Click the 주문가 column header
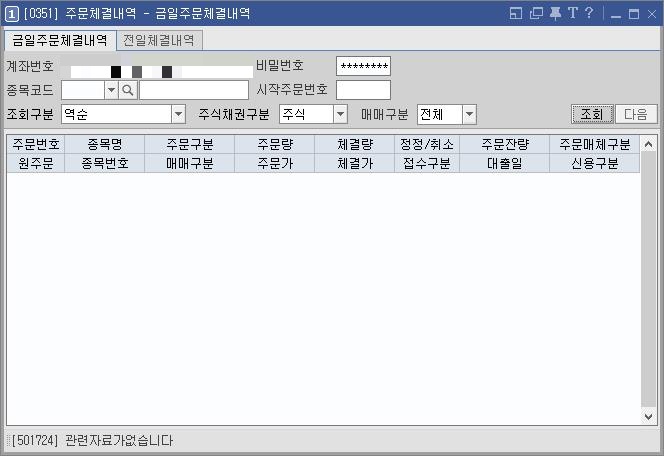The height and width of the screenshot is (456, 664). [x=275, y=163]
